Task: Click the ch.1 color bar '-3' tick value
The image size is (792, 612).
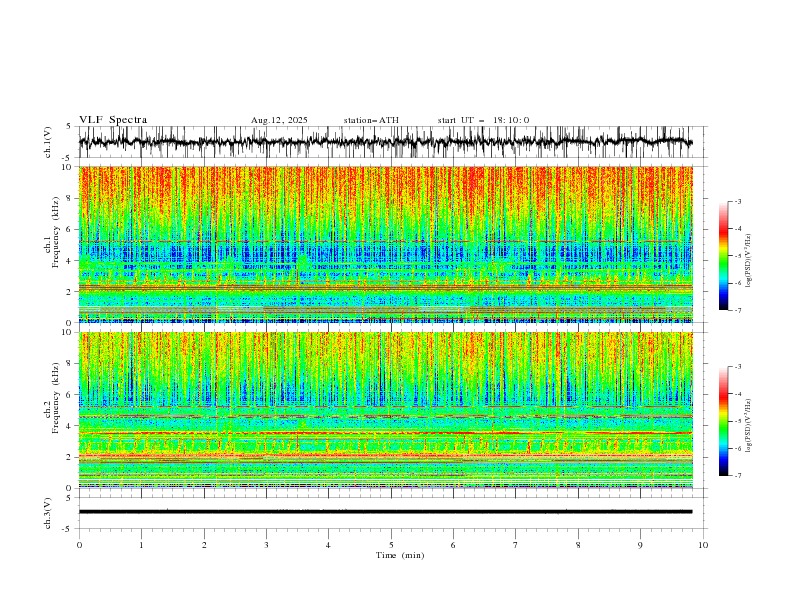Action: pos(738,201)
